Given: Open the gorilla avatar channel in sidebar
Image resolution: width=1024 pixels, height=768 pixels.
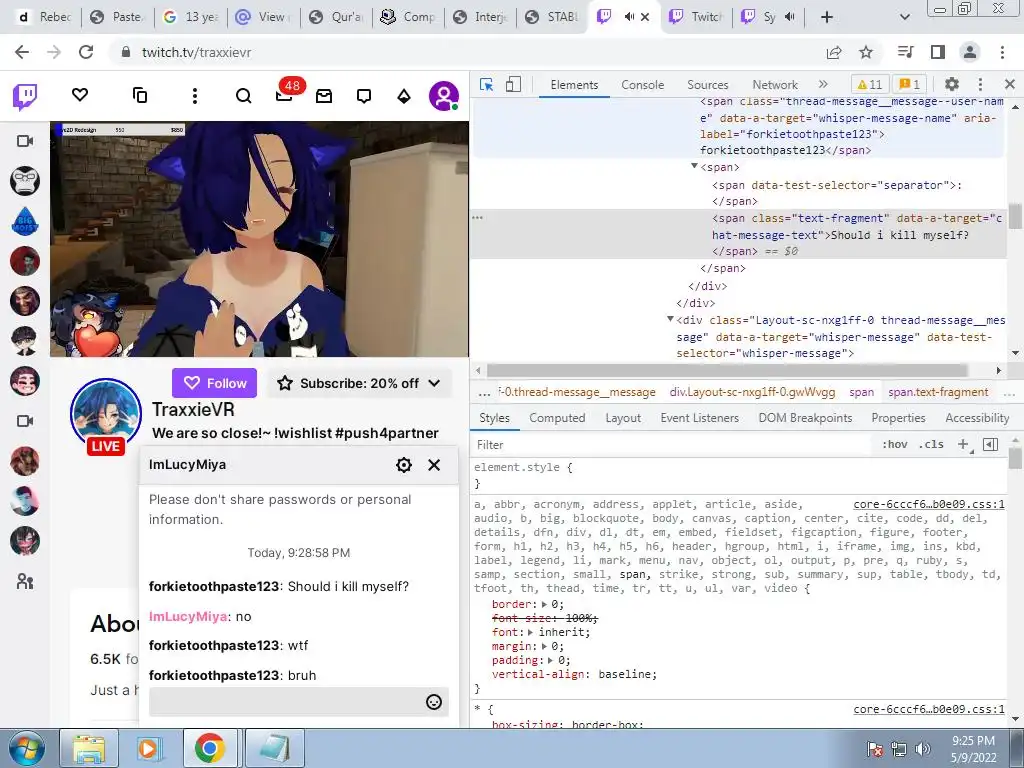Looking at the screenshot, I should point(25,181).
